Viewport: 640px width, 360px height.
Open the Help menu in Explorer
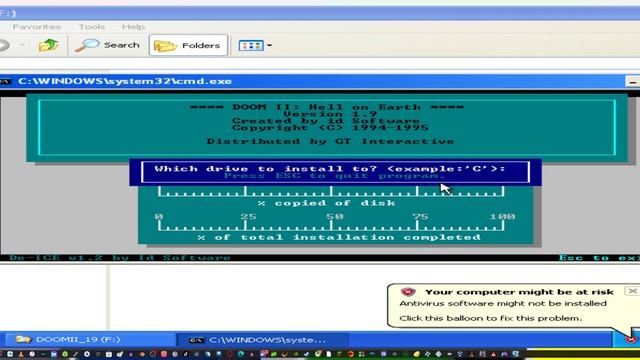coord(133,27)
